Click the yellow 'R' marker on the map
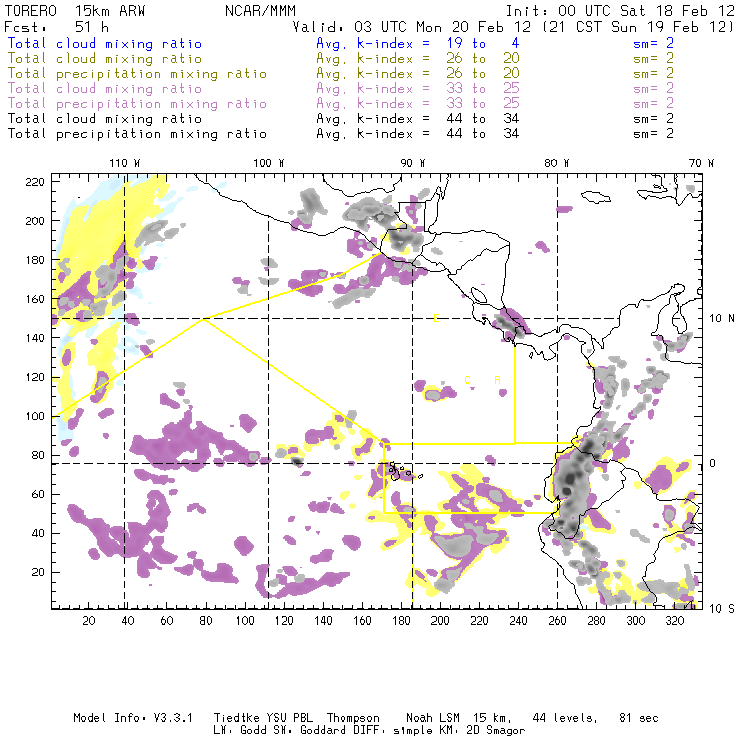Screen dimensions: 740x740 tap(497, 380)
